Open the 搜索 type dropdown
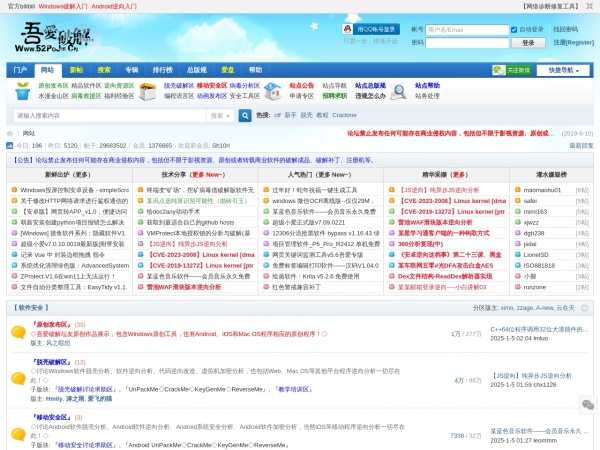The width and height of the screenshot is (600, 450). (x=221, y=116)
